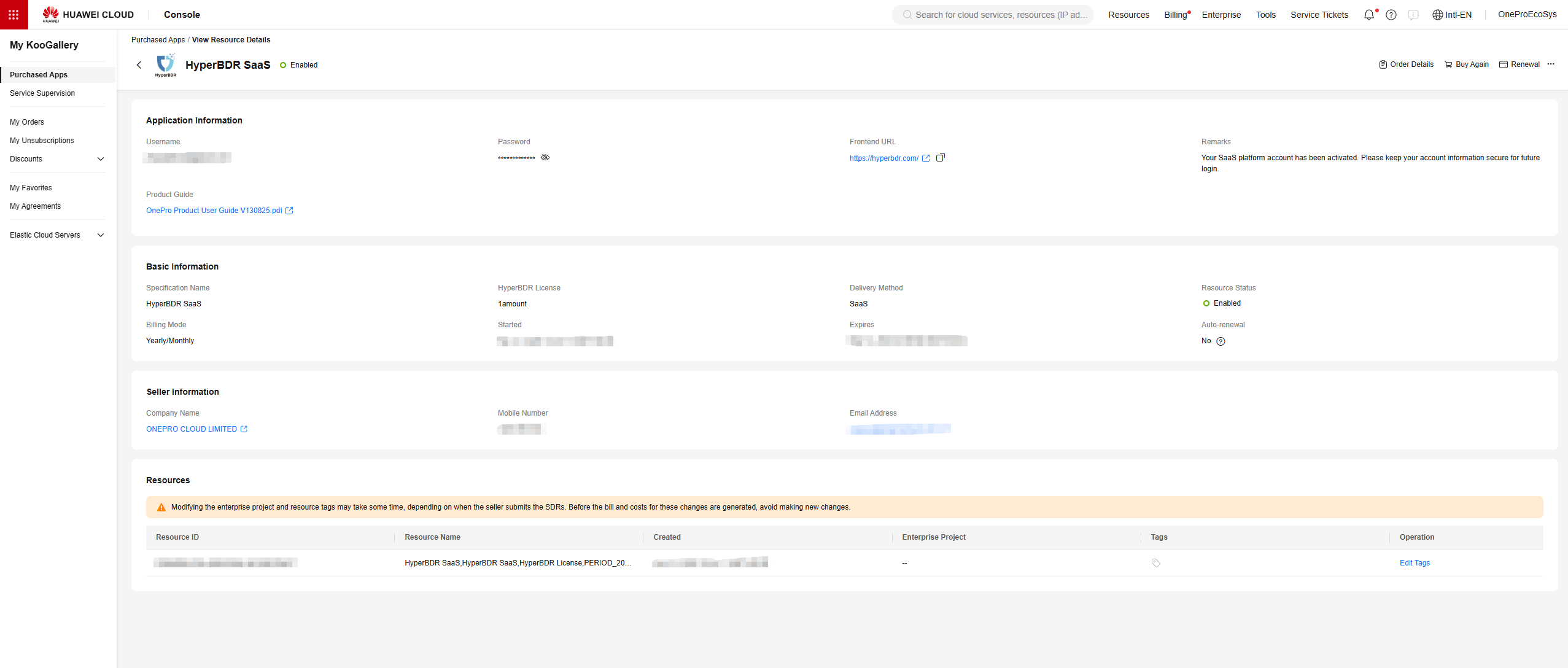
Task: Open the help question mark icon
Action: (x=1391, y=15)
